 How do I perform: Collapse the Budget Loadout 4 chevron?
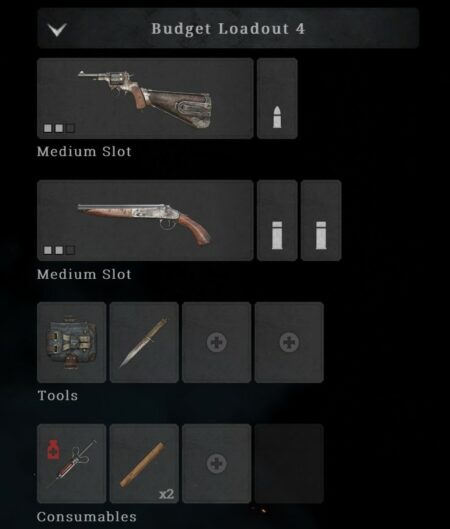click(x=57, y=29)
